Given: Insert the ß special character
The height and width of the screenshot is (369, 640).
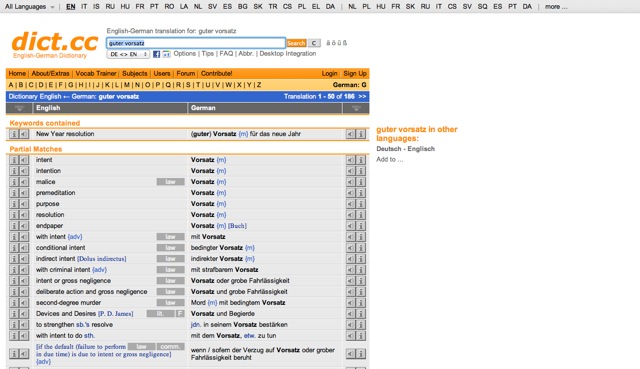Looking at the screenshot, I should pyautogui.click(x=345, y=43).
